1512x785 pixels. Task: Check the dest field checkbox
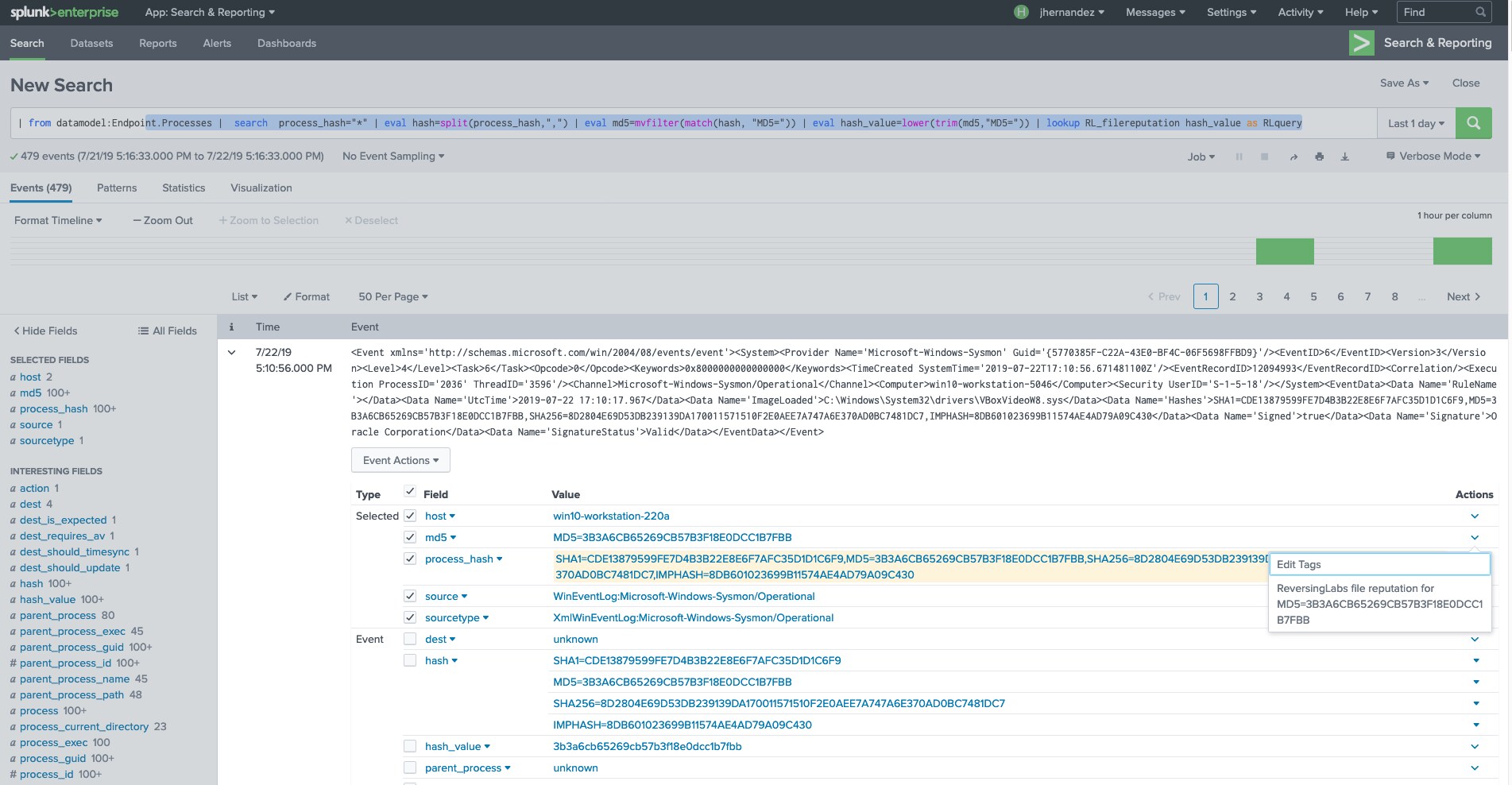pyautogui.click(x=410, y=639)
